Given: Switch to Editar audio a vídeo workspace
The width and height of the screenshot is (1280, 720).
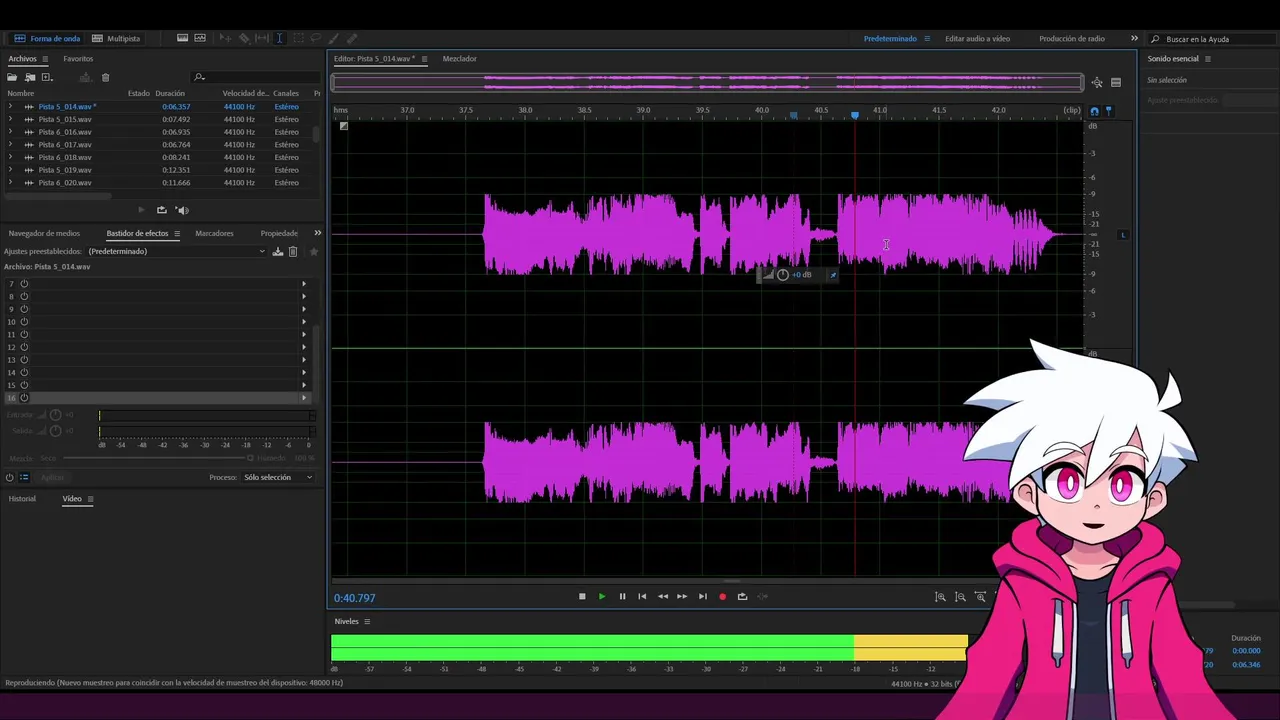Looking at the screenshot, I should (977, 39).
